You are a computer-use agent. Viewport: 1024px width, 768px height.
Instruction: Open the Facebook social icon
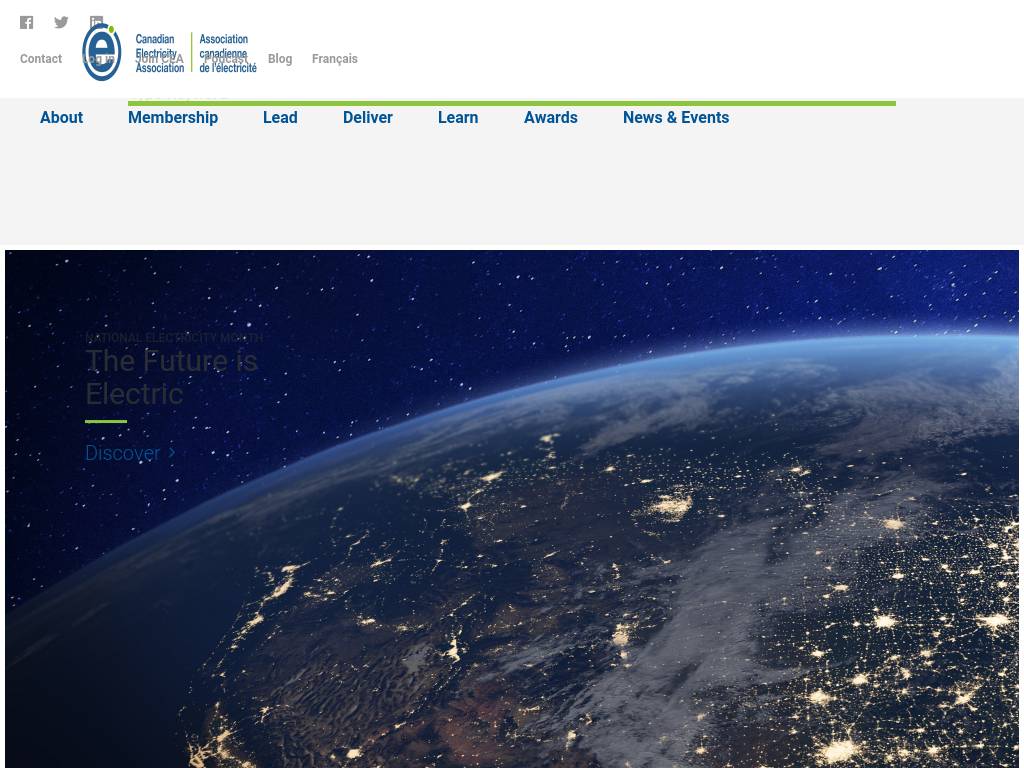[x=27, y=22]
